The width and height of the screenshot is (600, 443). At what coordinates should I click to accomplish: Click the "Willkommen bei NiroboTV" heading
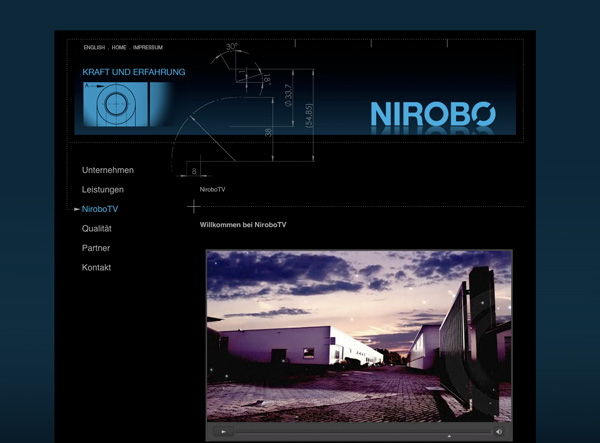pos(243,225)
